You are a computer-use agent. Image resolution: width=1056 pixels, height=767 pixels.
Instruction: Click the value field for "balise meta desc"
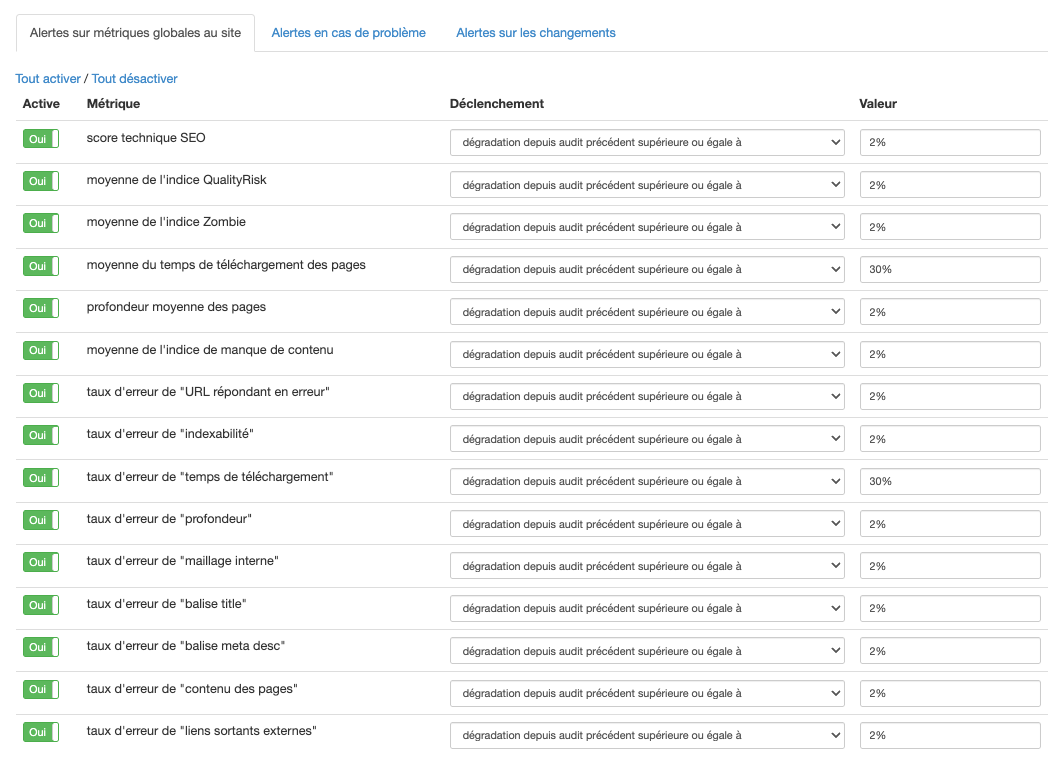tap(949, 650)
